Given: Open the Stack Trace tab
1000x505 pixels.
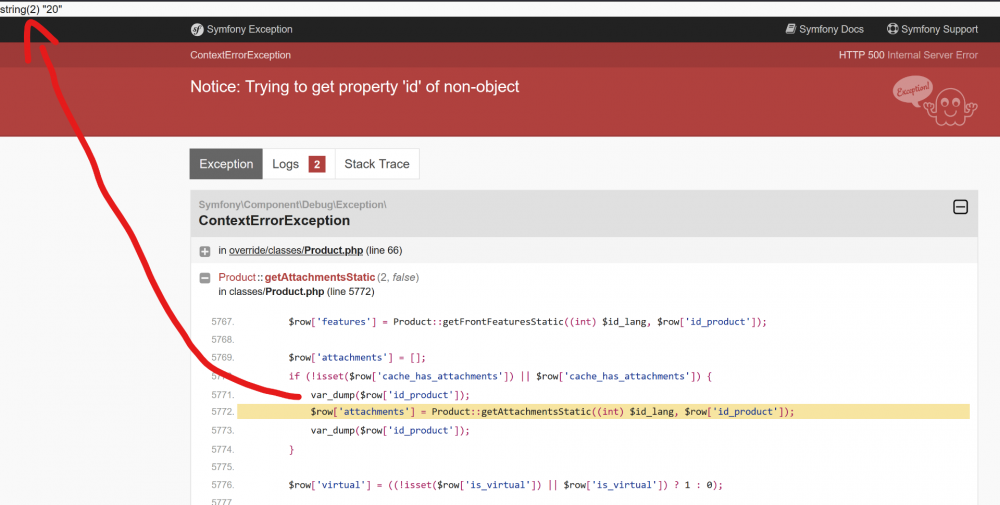Looking at the screenshot, I should click(377, 164).
